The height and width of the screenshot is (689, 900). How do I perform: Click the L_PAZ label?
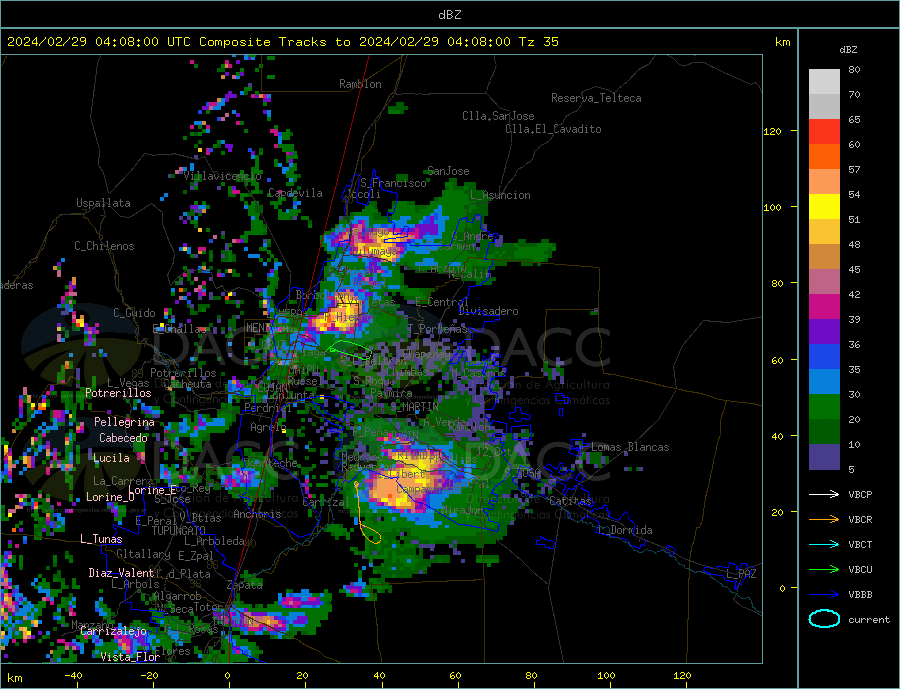tap(741, 574)
